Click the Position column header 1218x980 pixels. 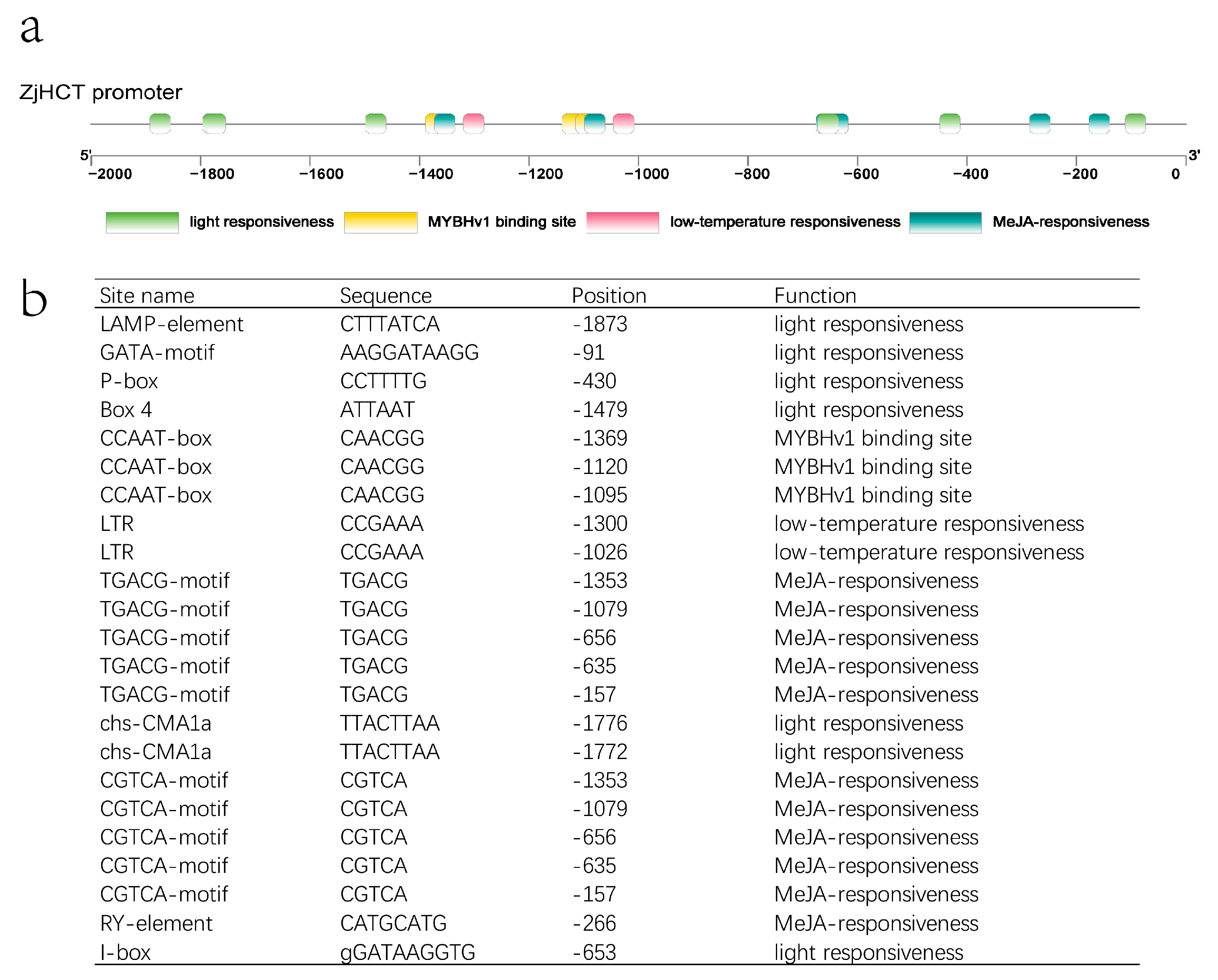(x=609, y=296)
